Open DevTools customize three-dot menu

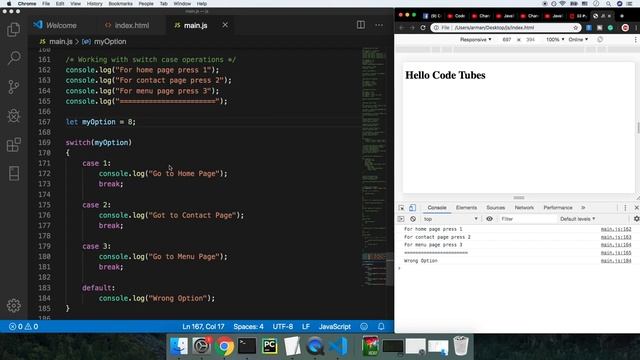click(x=625, y=208)
